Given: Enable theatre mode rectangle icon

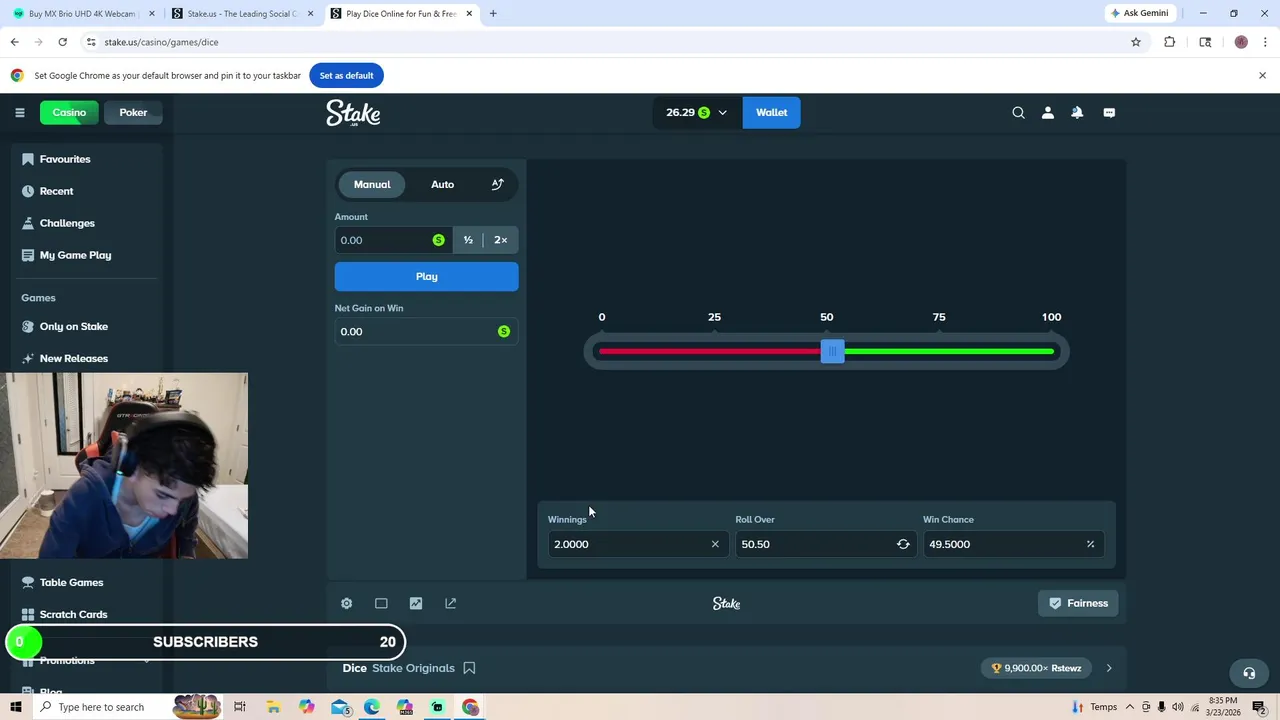Looking at the screenshot, I should pyautogui.click(x=381, y=603).
